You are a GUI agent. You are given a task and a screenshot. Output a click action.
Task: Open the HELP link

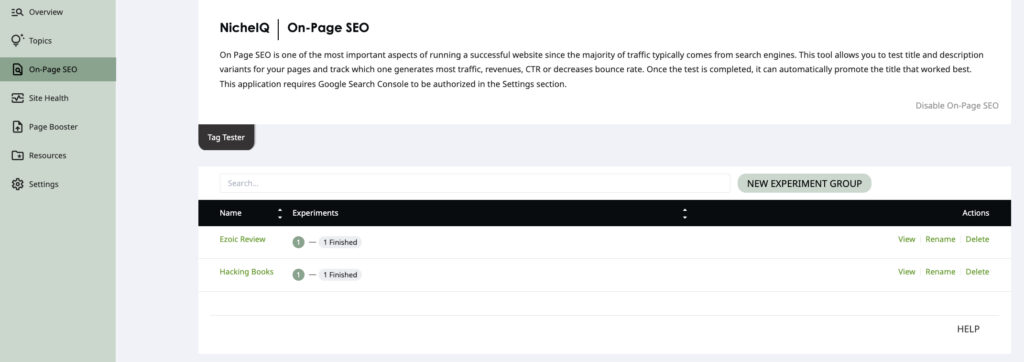point(968,329)
